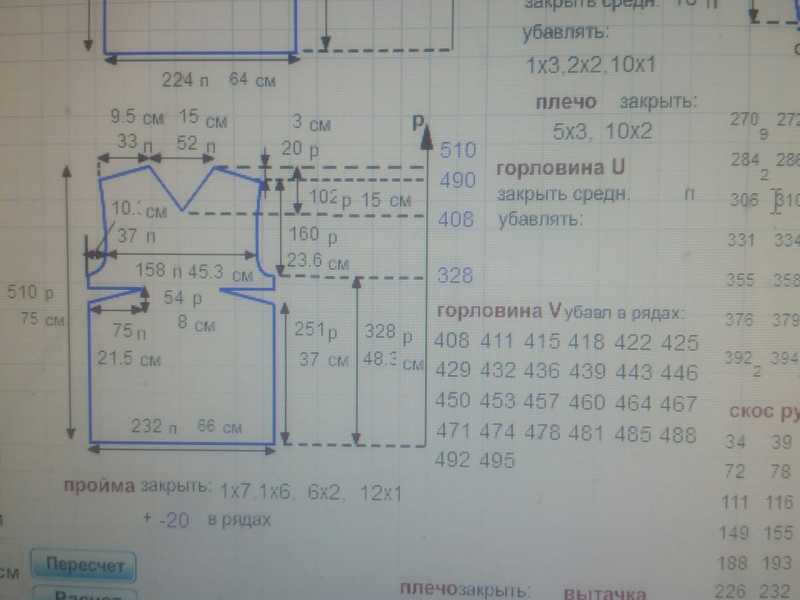Screen dimensions: 800x600
Task: Click the 5x3, 10x2 shoulder values
Action: [602, 130]
